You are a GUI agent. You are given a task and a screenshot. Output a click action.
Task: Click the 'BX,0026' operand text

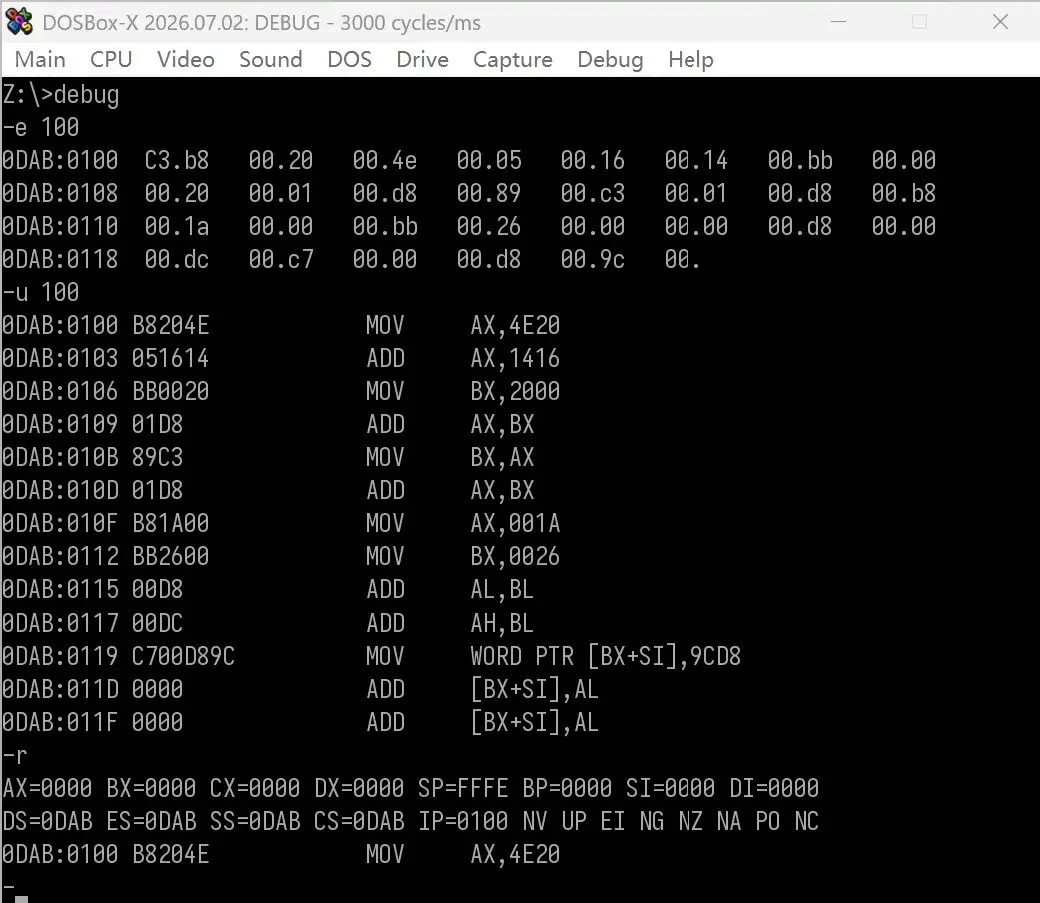tap(515, 557)
